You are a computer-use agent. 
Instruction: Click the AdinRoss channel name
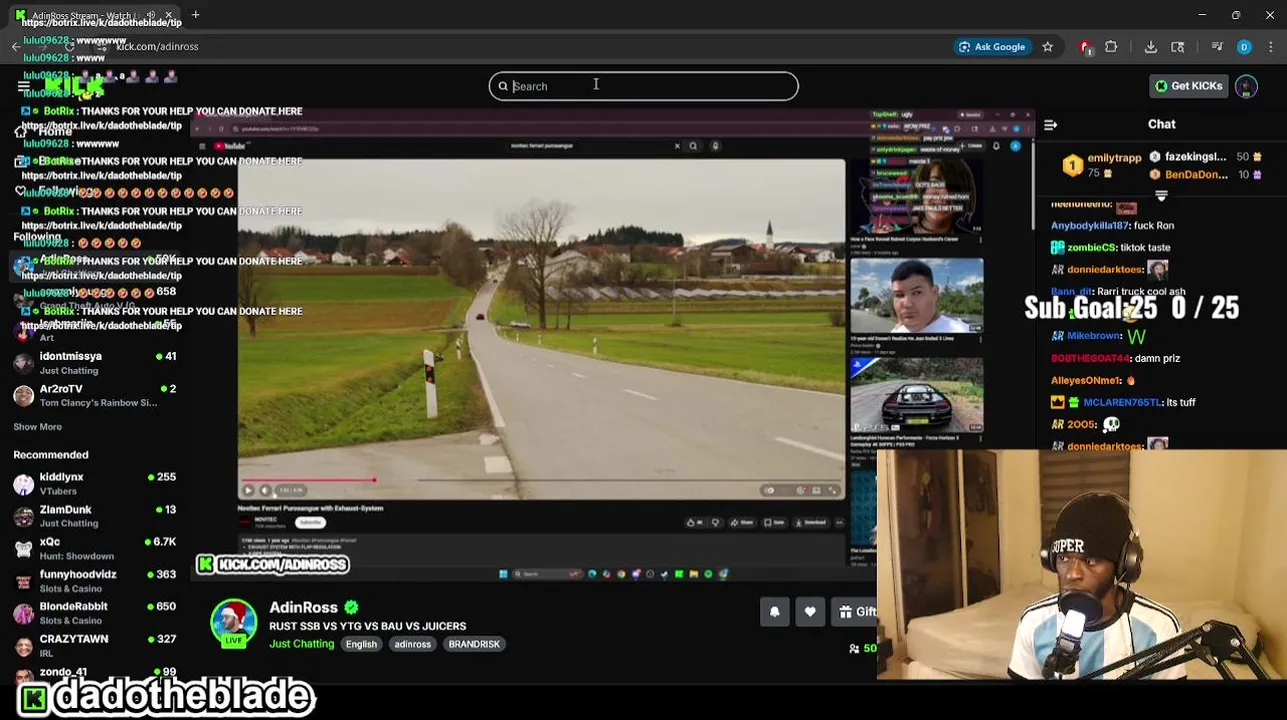[x=303, y=607]
